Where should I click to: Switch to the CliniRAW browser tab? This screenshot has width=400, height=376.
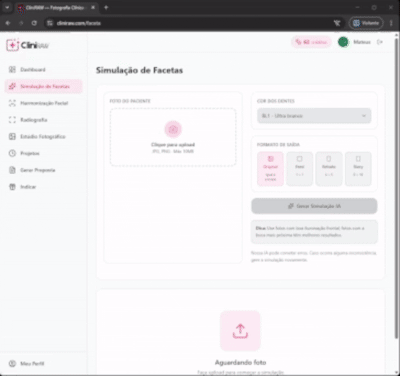56,8
